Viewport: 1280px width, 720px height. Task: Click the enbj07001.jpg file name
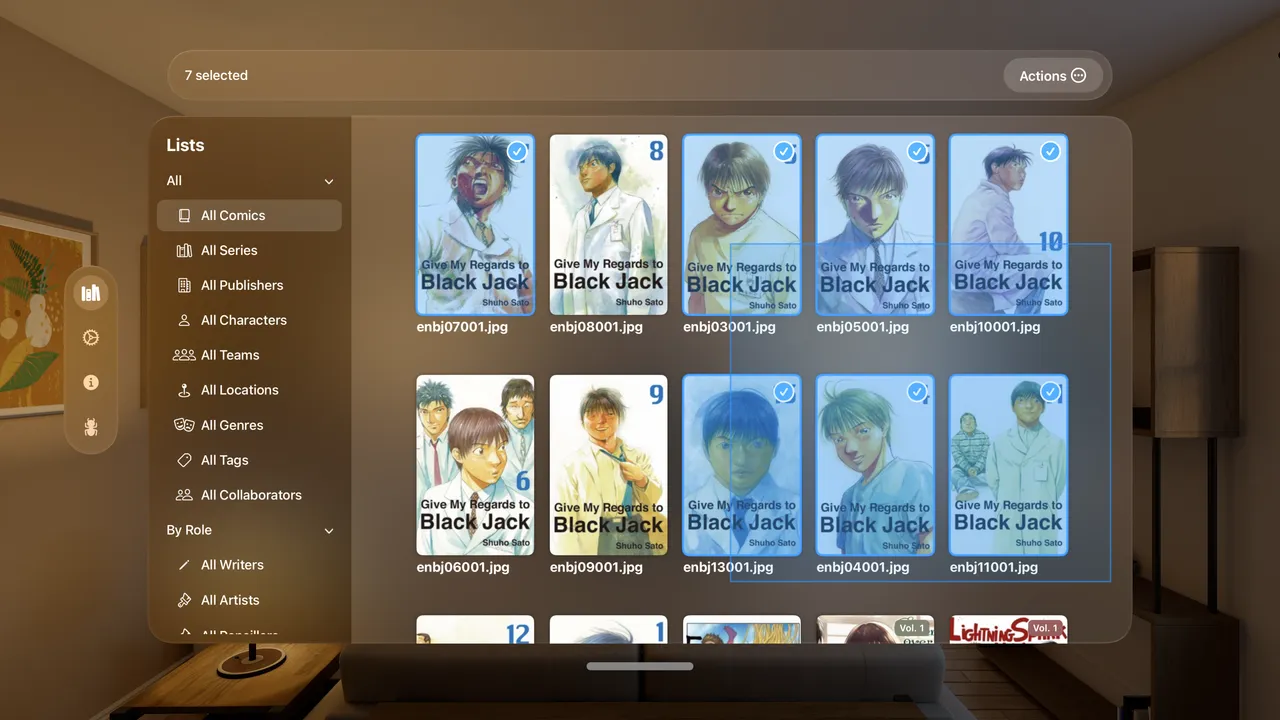(x=464, y=327)
